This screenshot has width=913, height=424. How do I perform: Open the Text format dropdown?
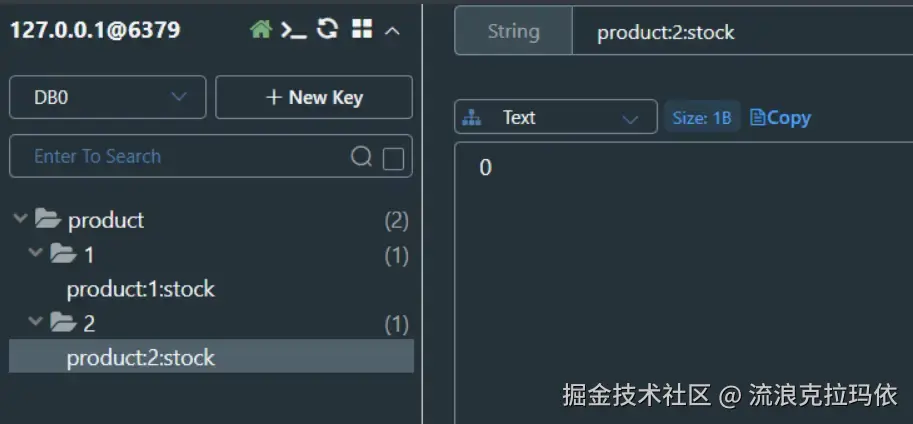(x=556, y=118)
